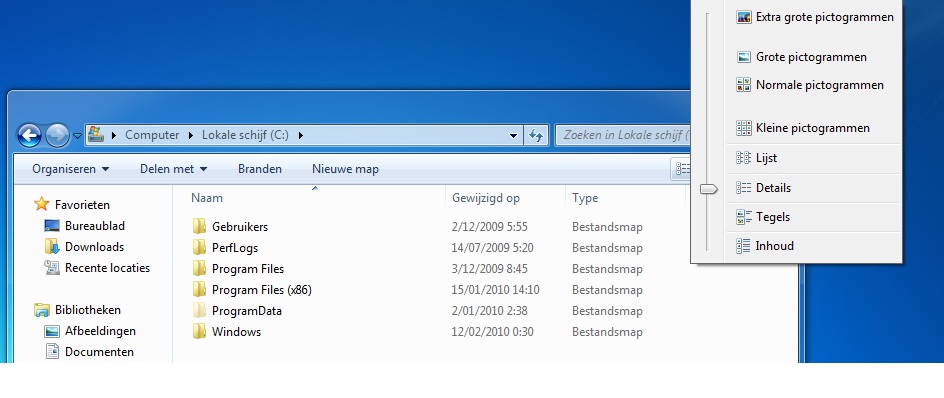Click the Windows folder icon
Viewport: 944px width, 398px height.
click(199, 331)
